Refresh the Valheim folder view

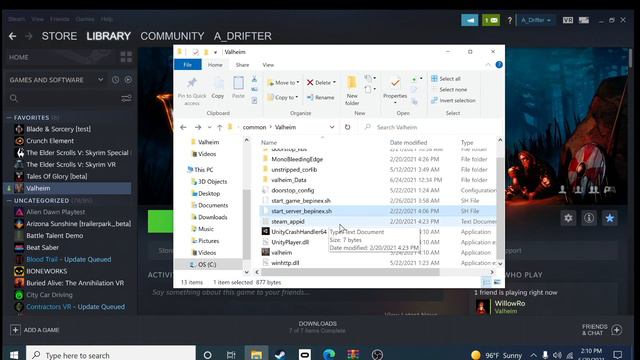click(x=347, y=127)
